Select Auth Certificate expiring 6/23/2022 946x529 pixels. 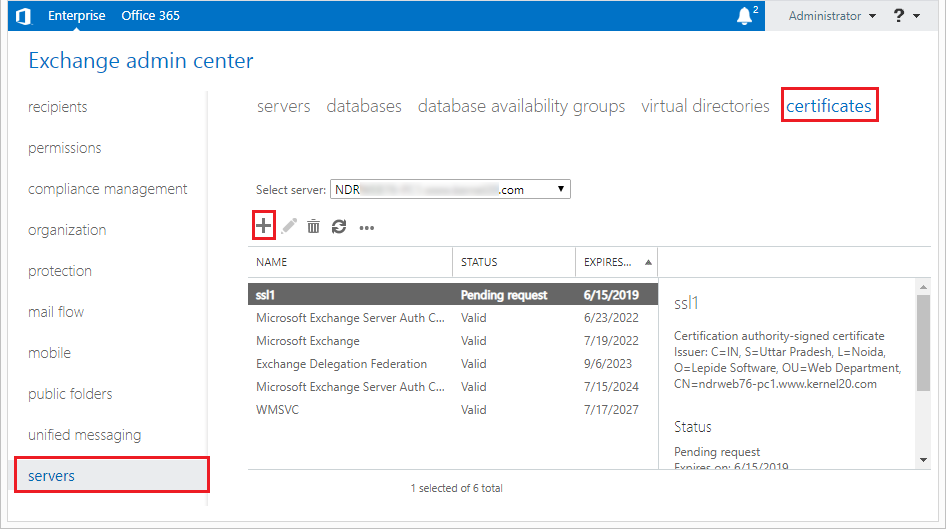pos(452,318)
